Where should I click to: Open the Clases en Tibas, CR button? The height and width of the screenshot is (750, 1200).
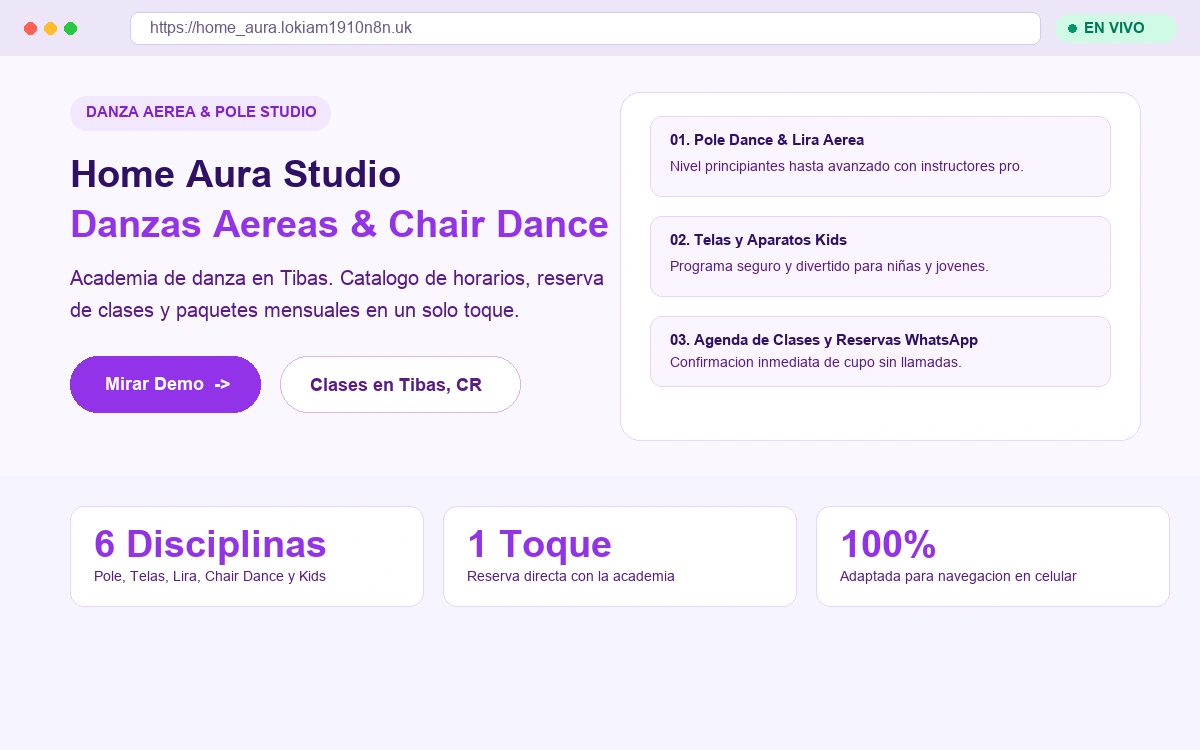(400, 384)
